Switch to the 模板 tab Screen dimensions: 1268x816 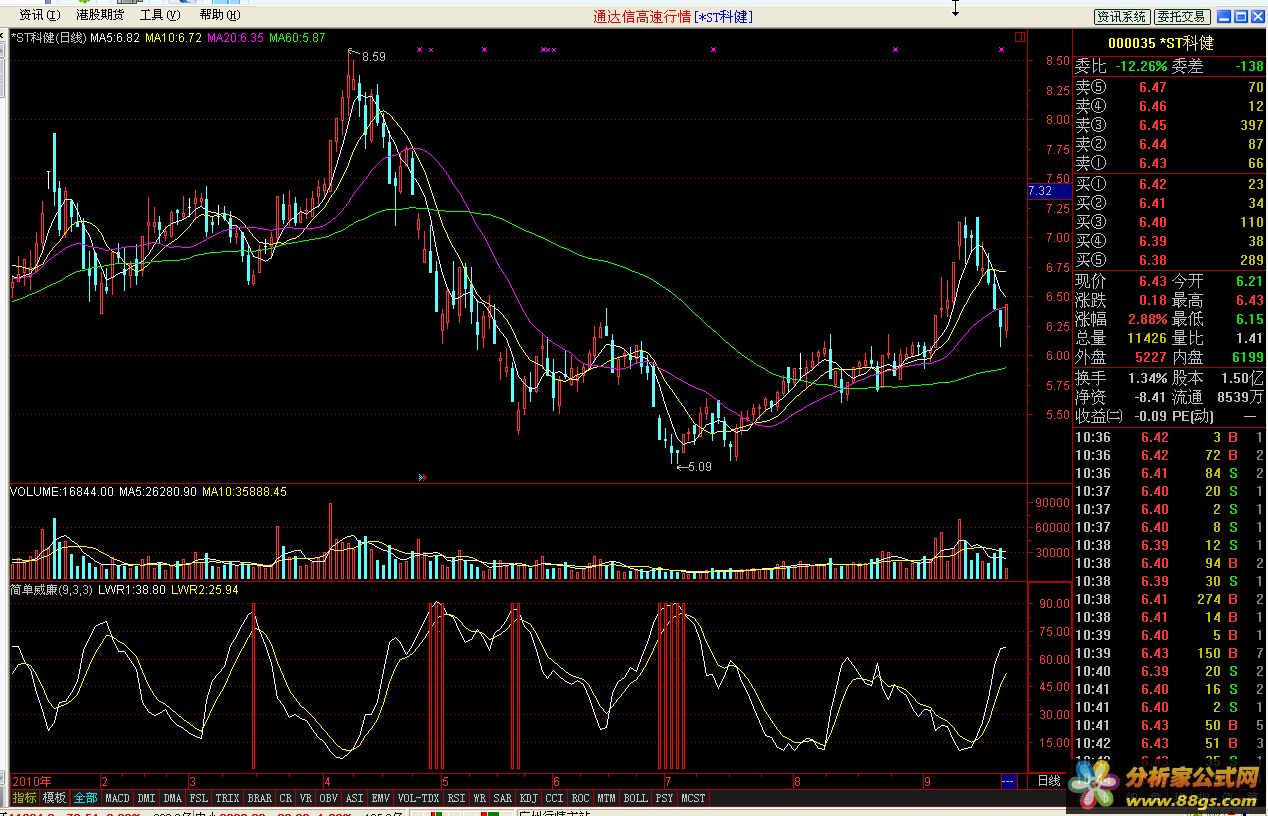click(x=54, y=798)
